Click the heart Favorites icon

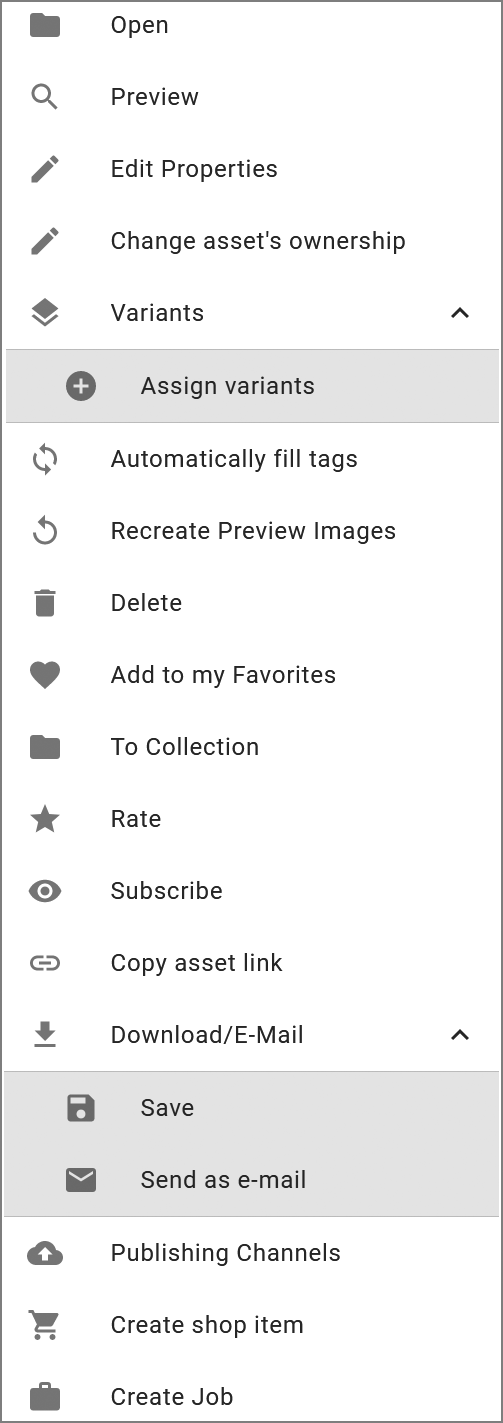pos(45,675)
